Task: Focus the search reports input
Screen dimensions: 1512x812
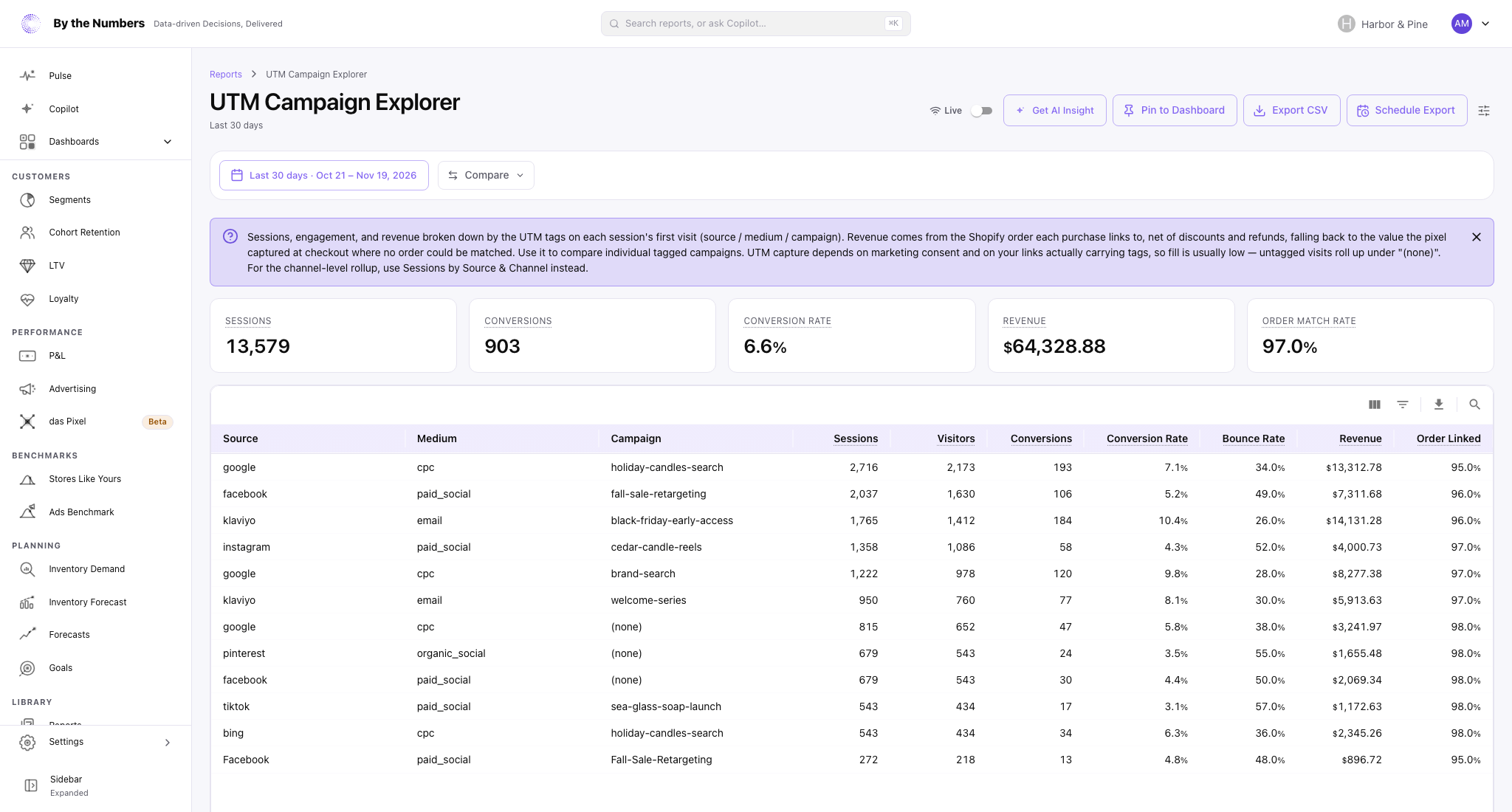Action: coord(755,24)
